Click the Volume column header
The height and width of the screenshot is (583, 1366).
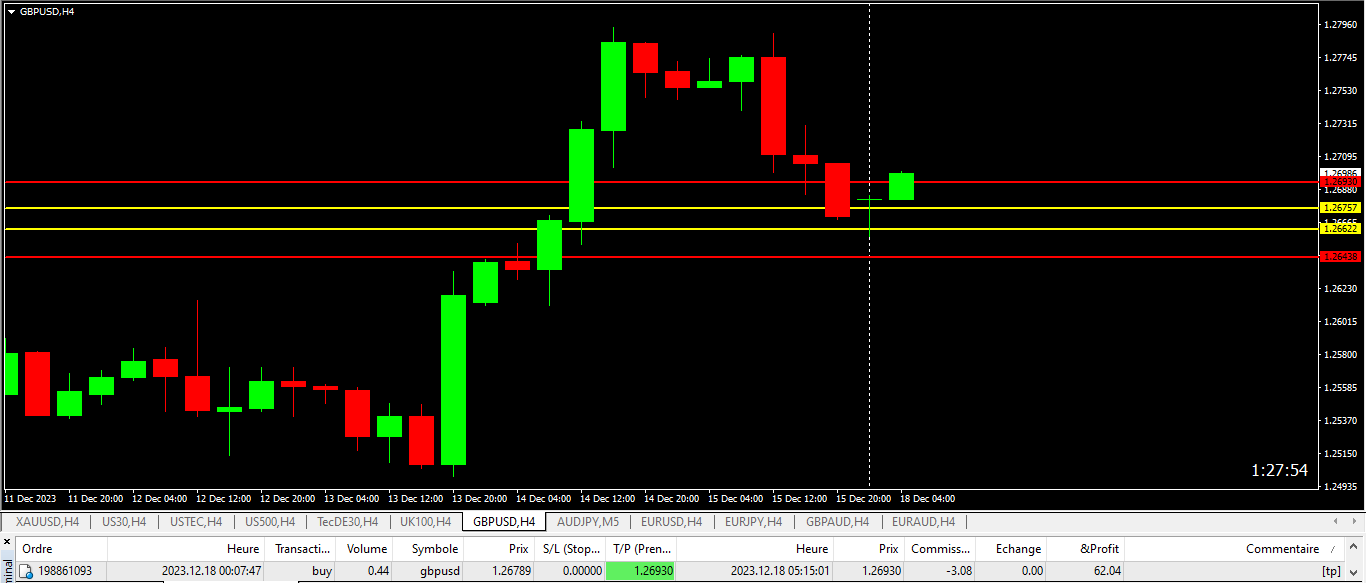[x=367, y=549]
